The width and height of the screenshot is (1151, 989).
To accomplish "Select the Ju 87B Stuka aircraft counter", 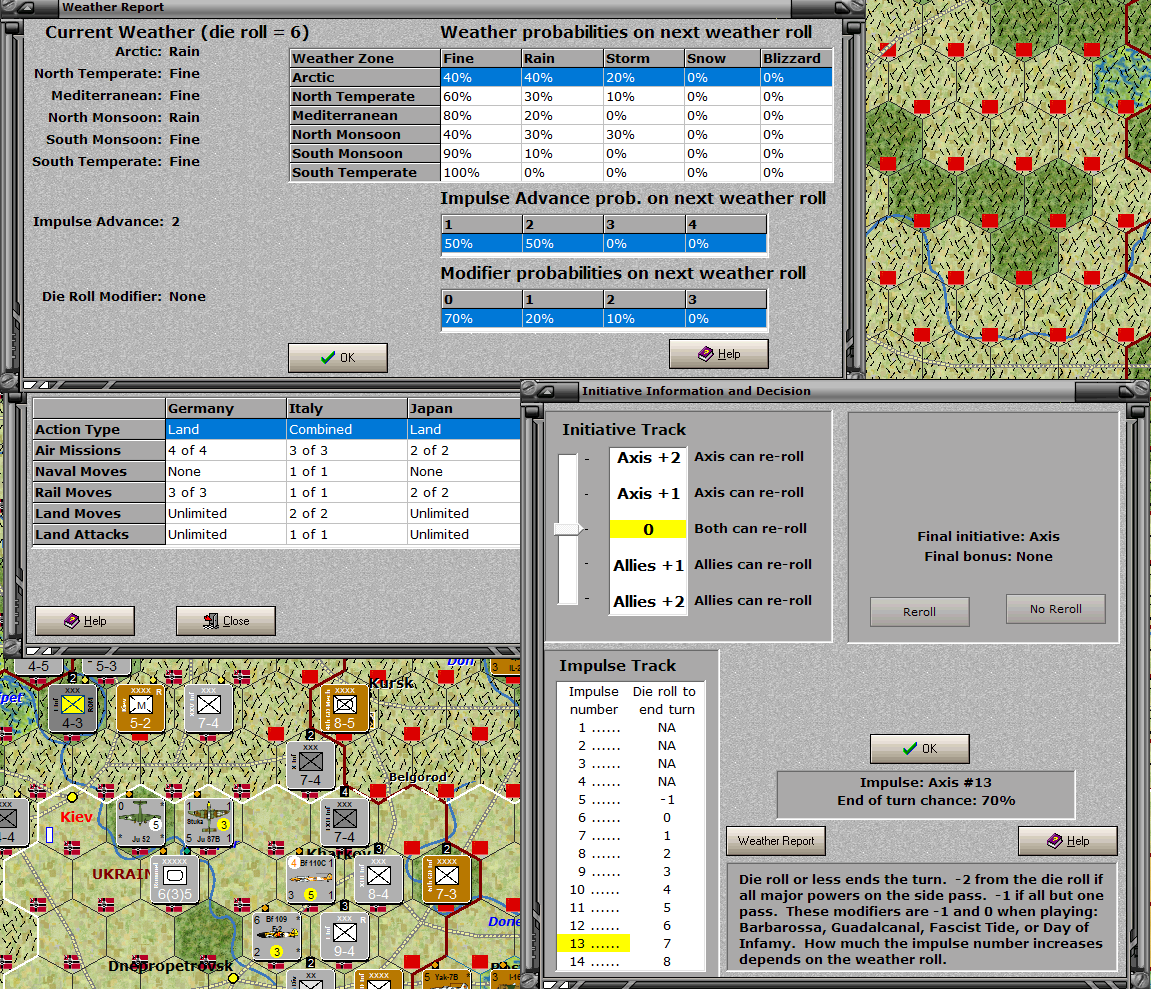I will click(x=208, y=822).
